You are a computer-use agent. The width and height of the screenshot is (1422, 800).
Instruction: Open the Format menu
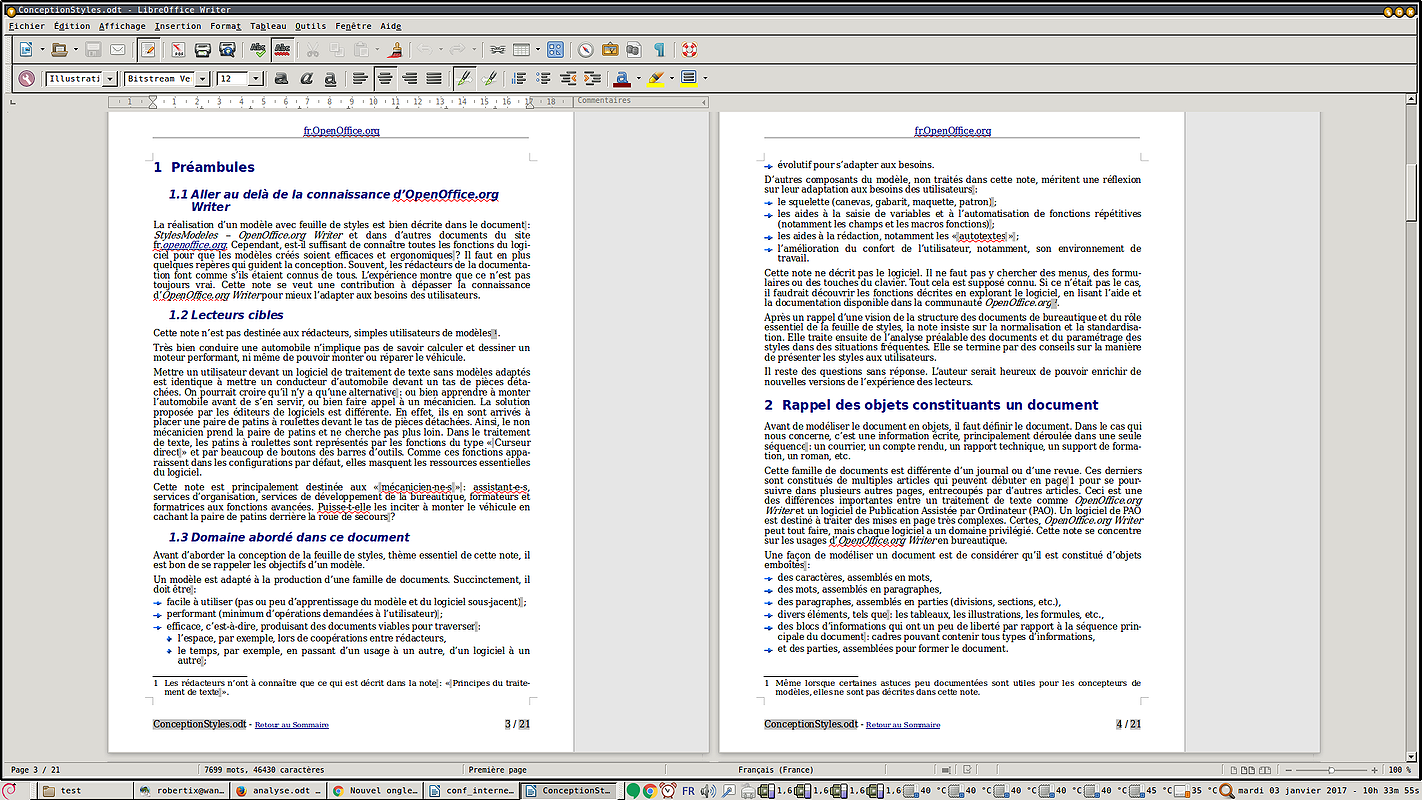[x=225, y=26]
